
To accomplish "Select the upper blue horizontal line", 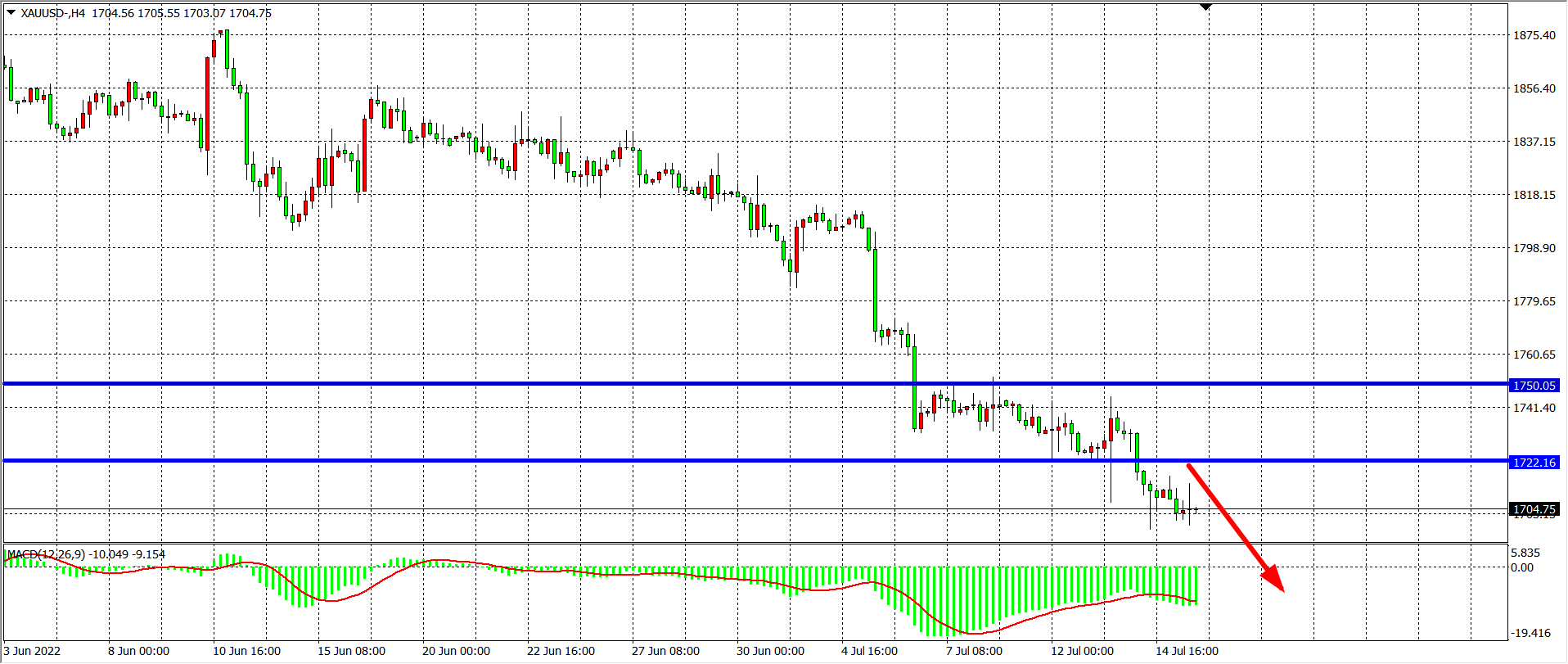I will pos(573,383).
